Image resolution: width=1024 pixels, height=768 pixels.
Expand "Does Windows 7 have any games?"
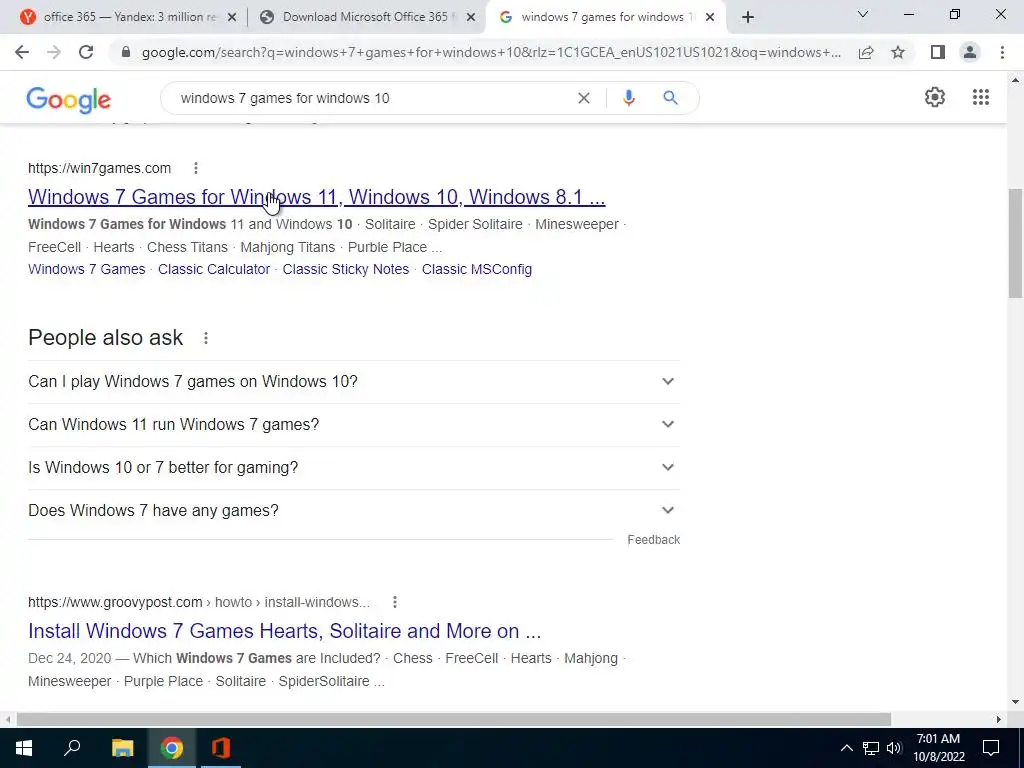tap(354, 511)
